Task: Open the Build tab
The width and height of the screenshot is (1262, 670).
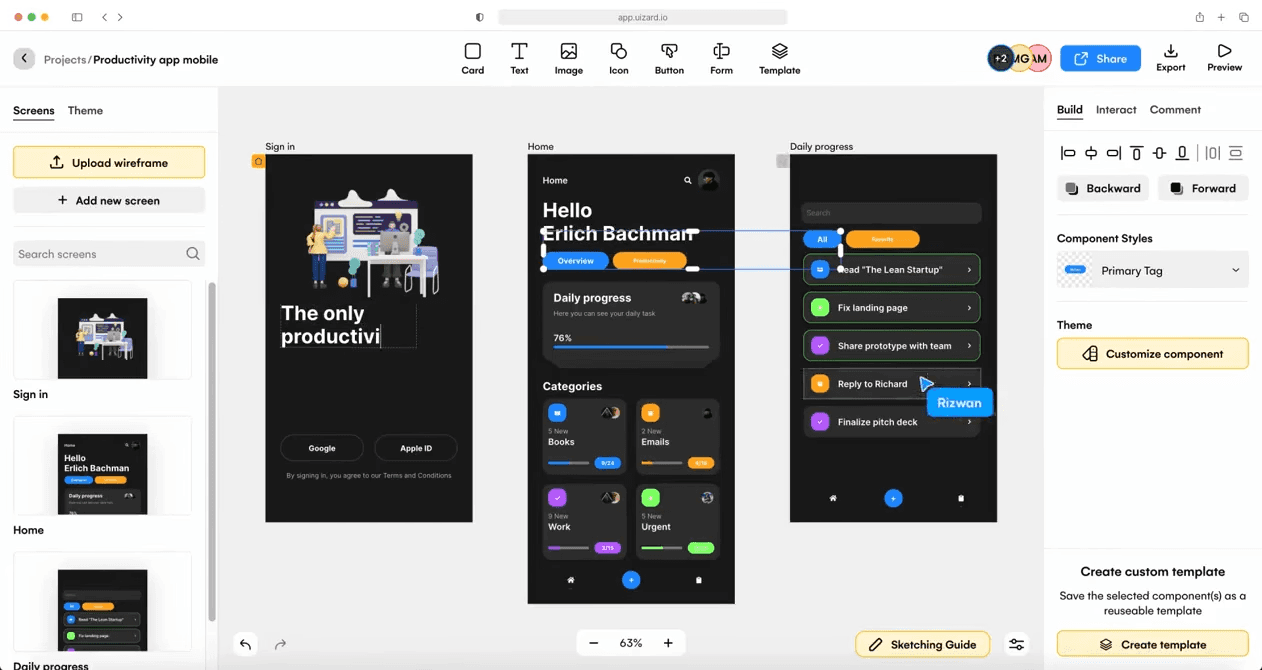Action: pyautogui.click(x=1069, y=109)
